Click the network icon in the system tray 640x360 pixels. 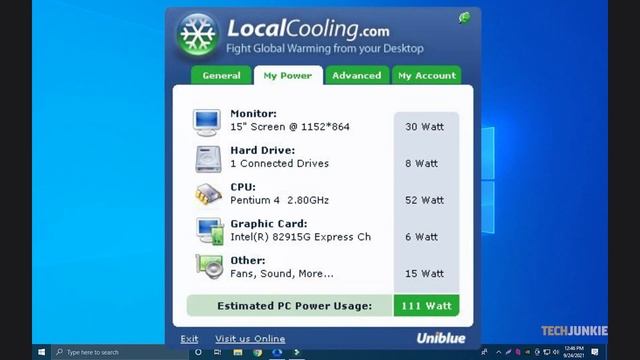pos(547,352)
